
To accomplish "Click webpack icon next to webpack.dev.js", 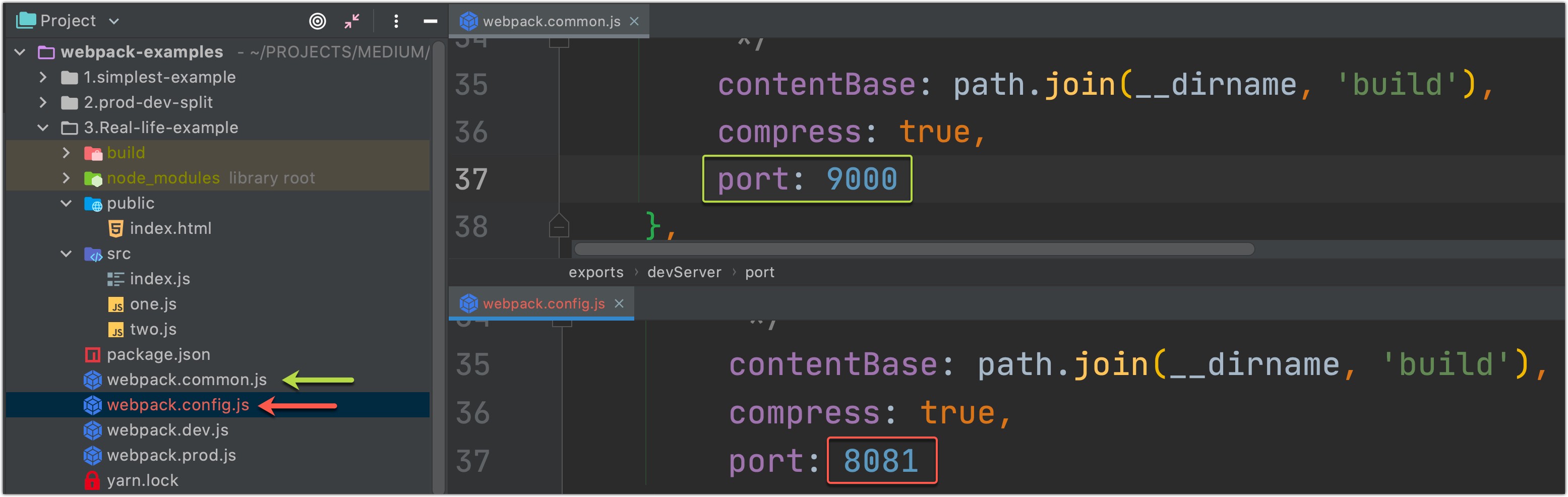I will click(x=93, y=430).
